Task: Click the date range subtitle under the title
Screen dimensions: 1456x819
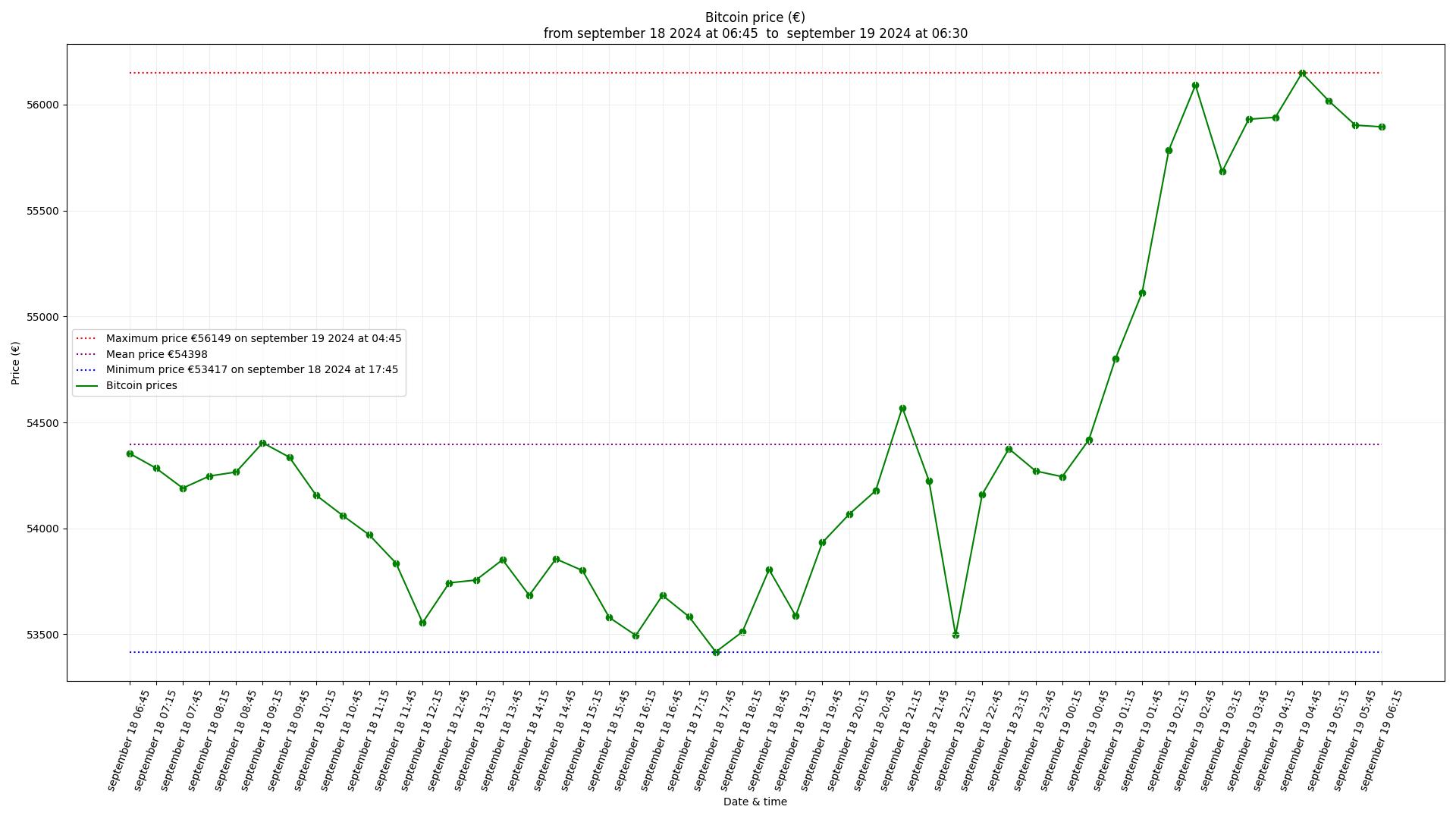Action: [x=755, y=33]
